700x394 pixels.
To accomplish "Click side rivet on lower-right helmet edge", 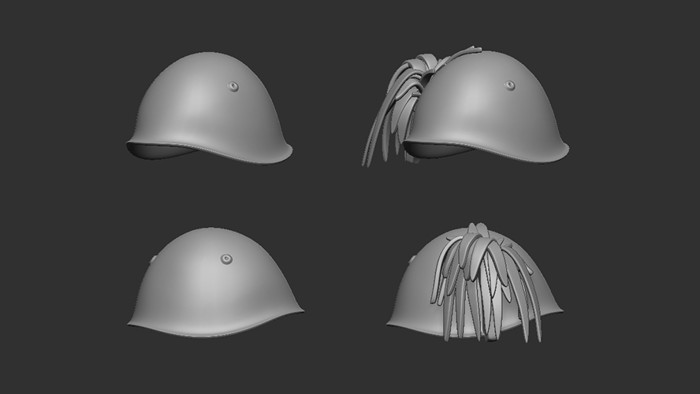I will click(412, 259).
